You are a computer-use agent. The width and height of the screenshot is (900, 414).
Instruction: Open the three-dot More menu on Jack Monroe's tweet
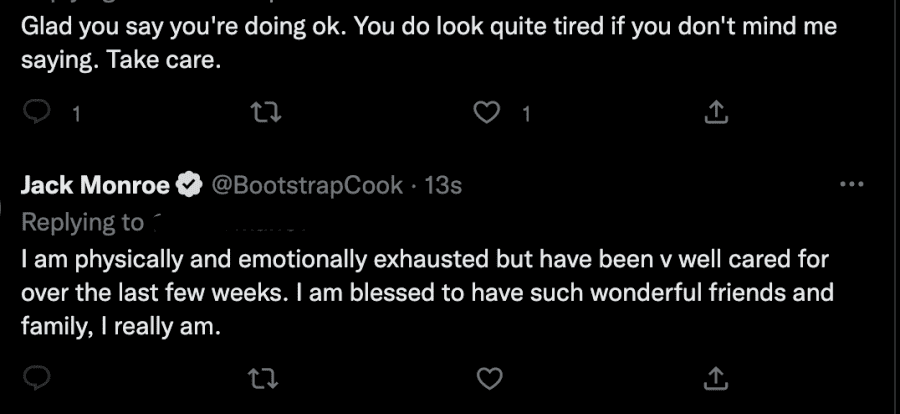pyautogui.click(x=852, y=184)
